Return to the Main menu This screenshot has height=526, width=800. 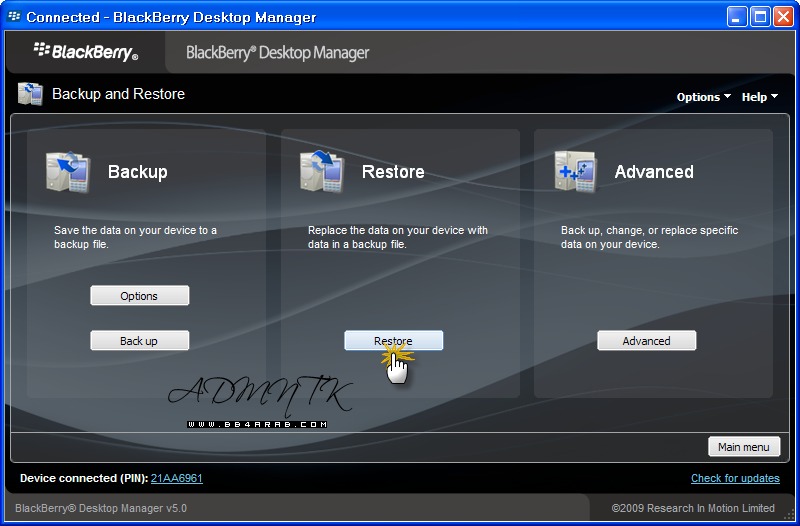click(743, 447)
